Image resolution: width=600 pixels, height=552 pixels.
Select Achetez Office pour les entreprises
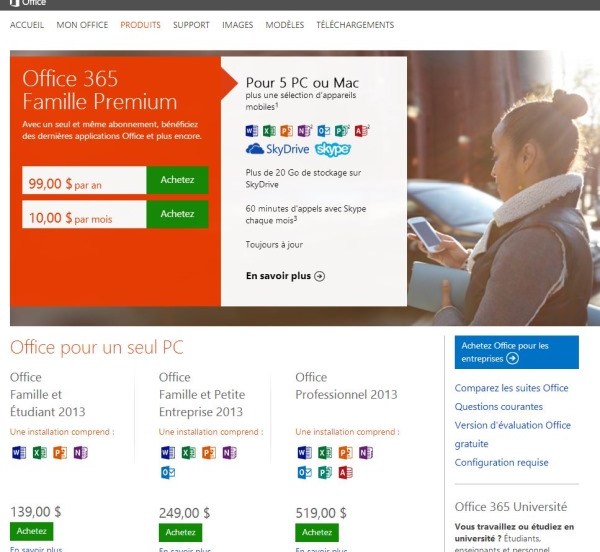coord(517,352)
